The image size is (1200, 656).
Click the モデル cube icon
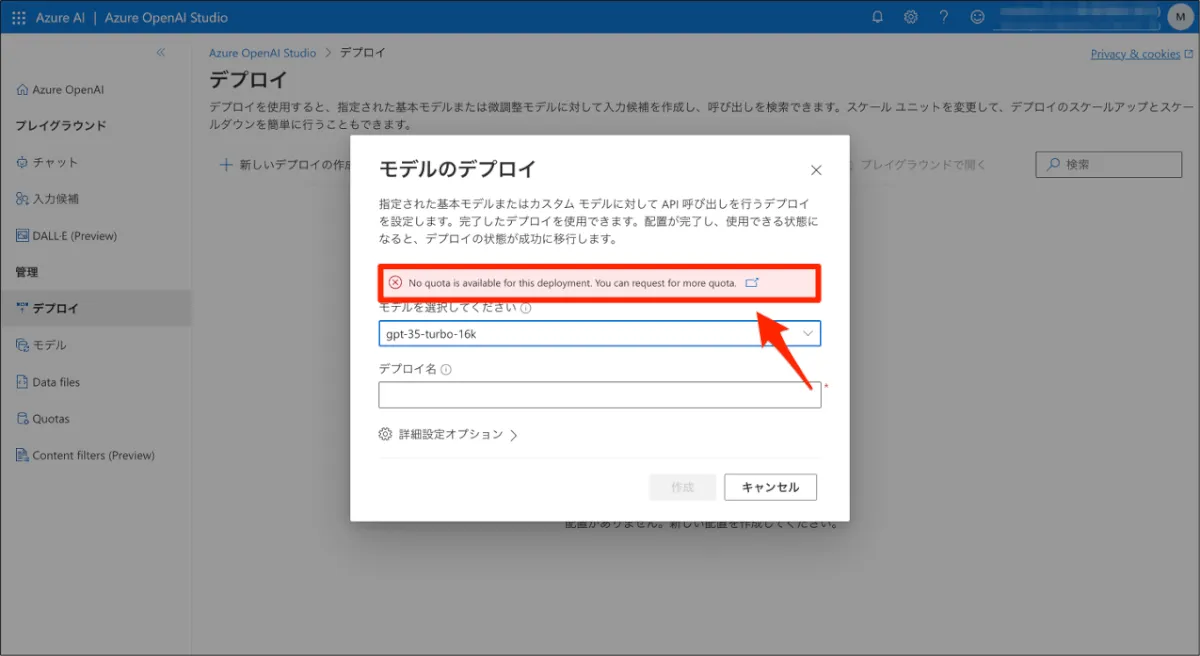pyautogui.click(x=22, y=345)
